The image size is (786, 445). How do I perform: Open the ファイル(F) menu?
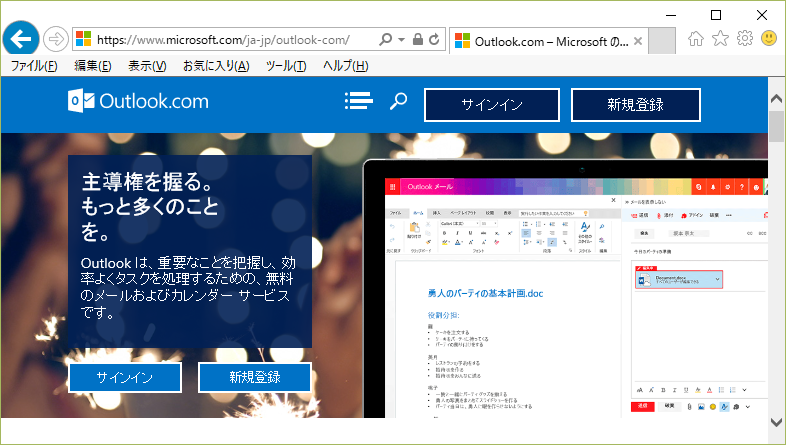point(34,66)
